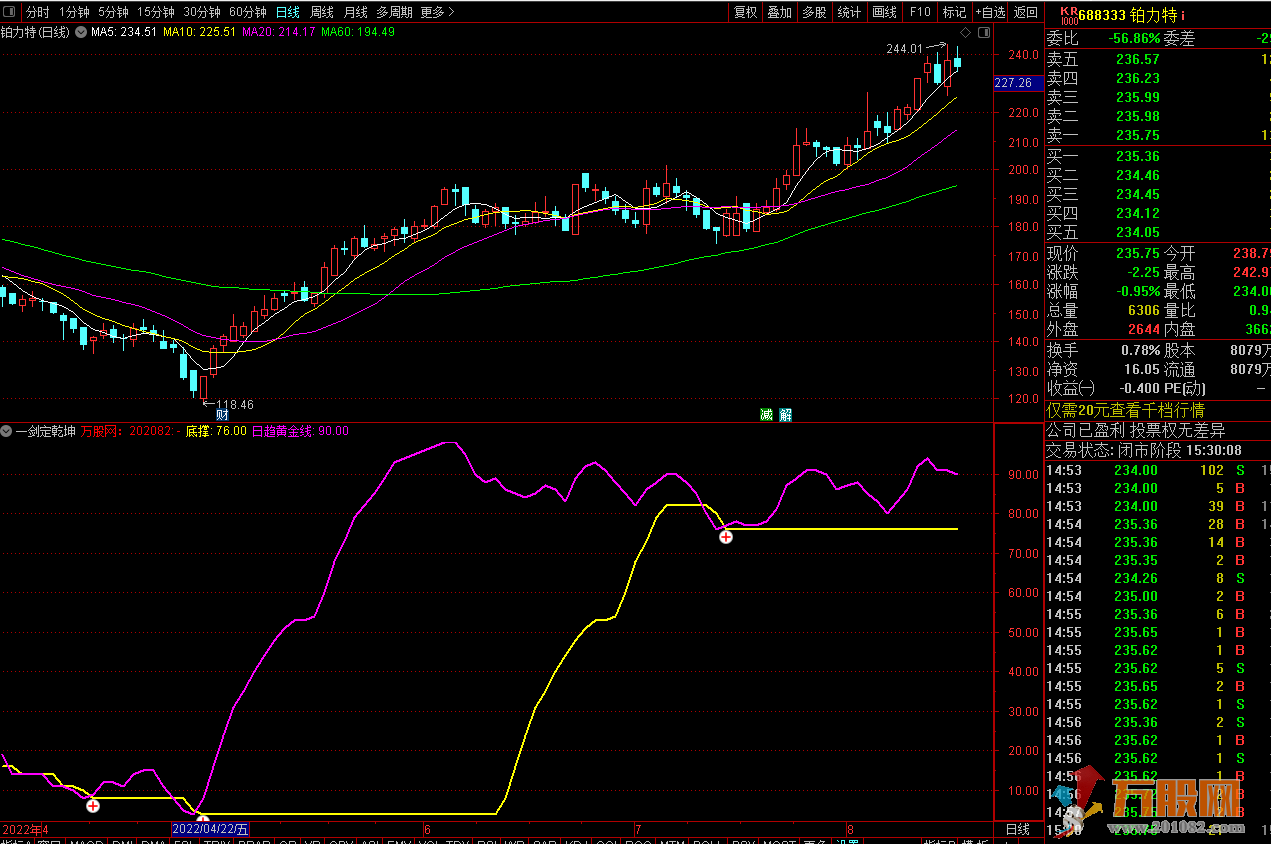
Task: Open the 多周期 multi-period tab
Action: pos(395,12)
